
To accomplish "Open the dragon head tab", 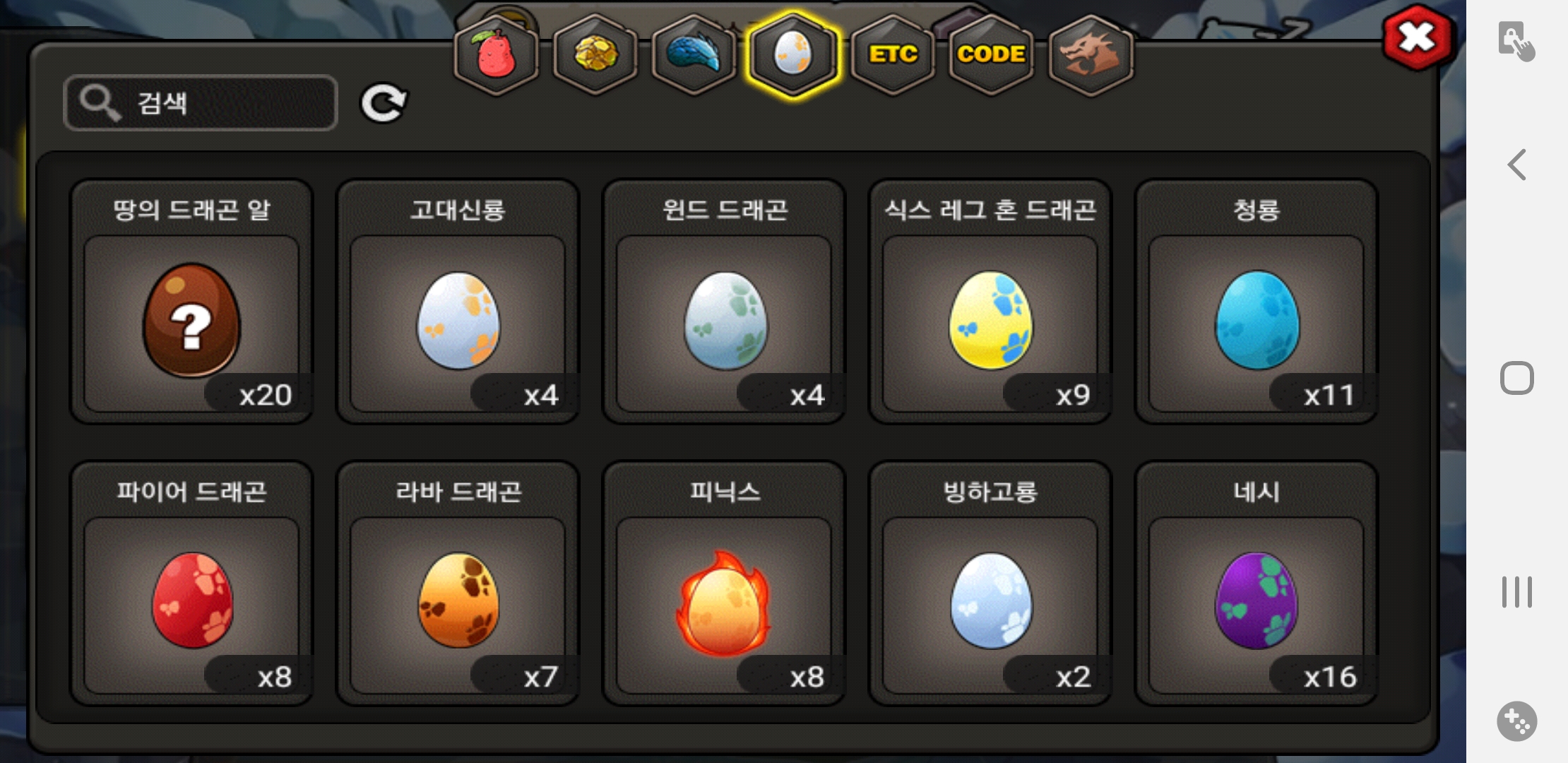I will tap(1091, 55).
